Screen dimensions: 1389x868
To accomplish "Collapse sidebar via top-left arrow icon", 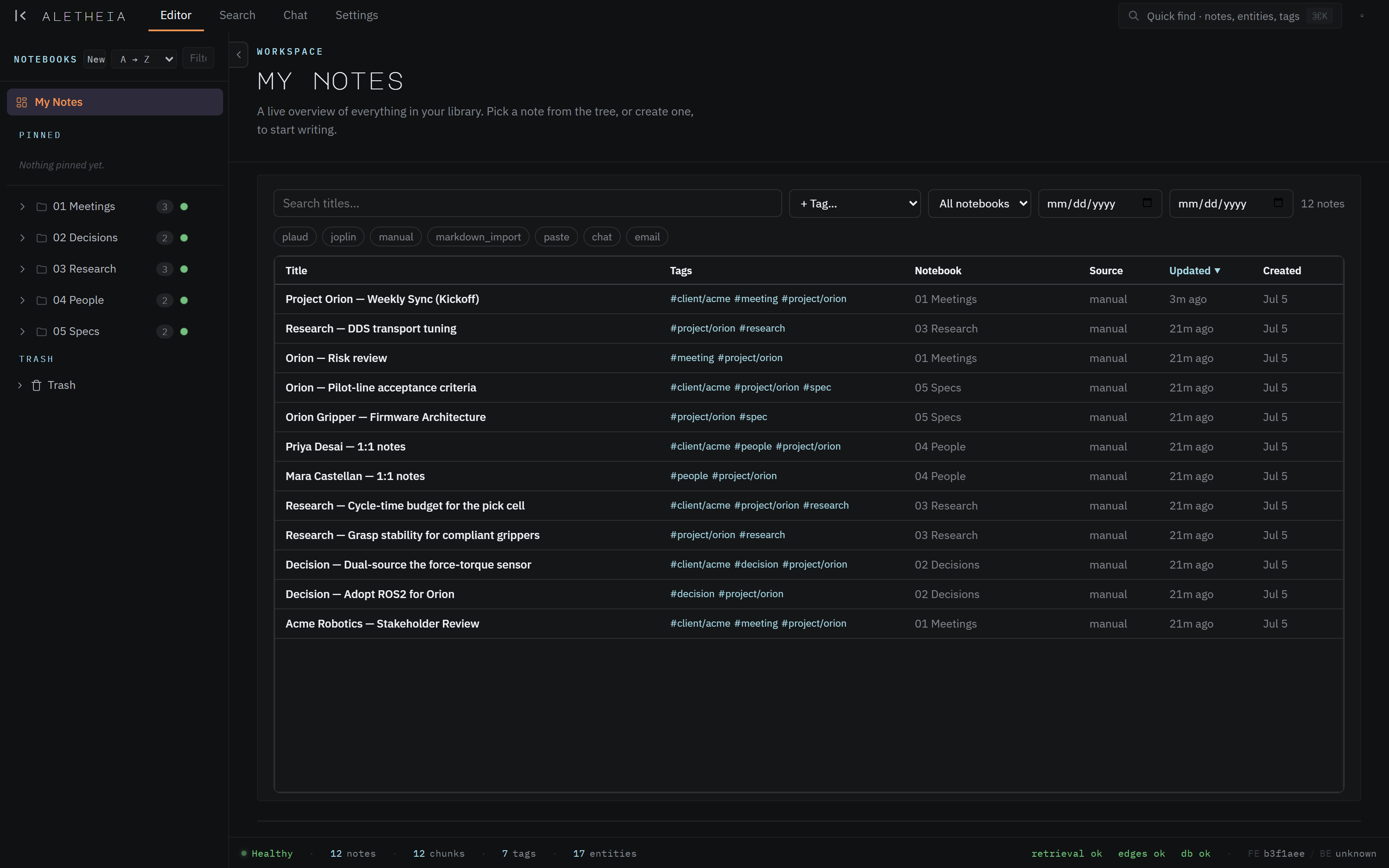I will pos(21,16).
